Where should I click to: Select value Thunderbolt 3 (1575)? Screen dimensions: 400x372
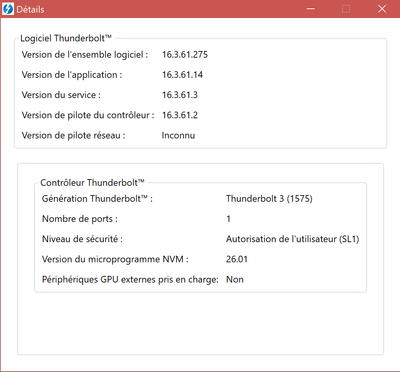tap(269, 199)
